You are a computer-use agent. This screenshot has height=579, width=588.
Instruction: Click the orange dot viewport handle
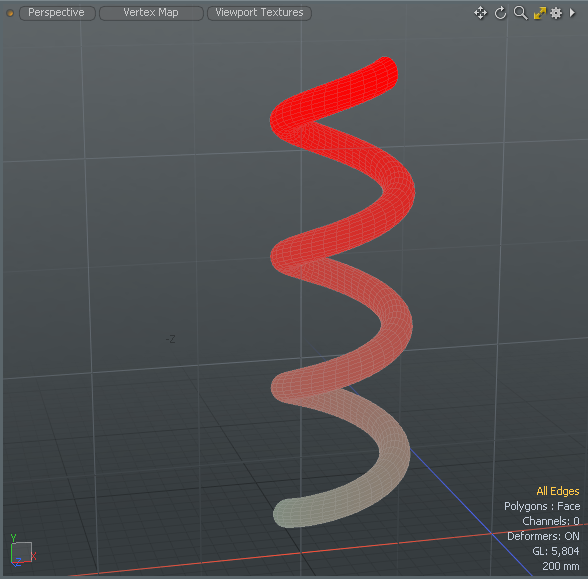pyautogui.click(x=10, y=14)
